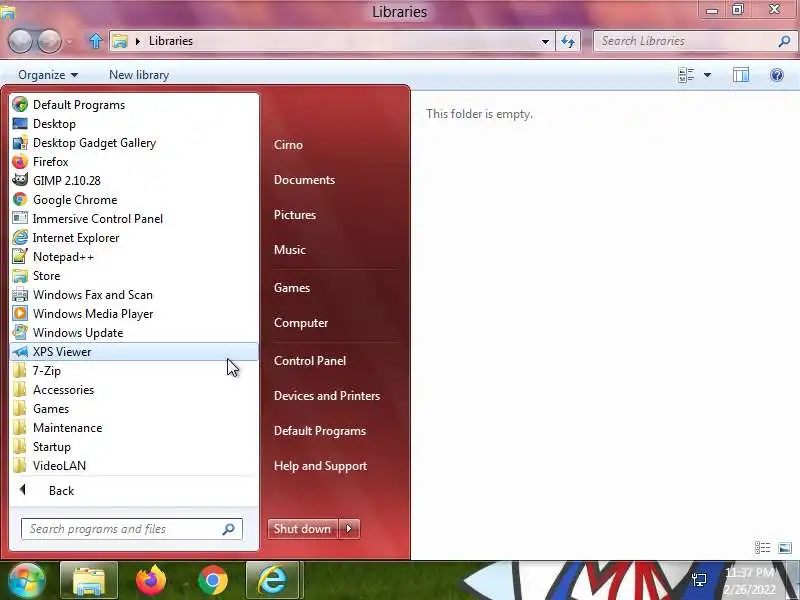Screen dimensions: 800x600
Task: Open the Store entry
Action: point(134,276)
